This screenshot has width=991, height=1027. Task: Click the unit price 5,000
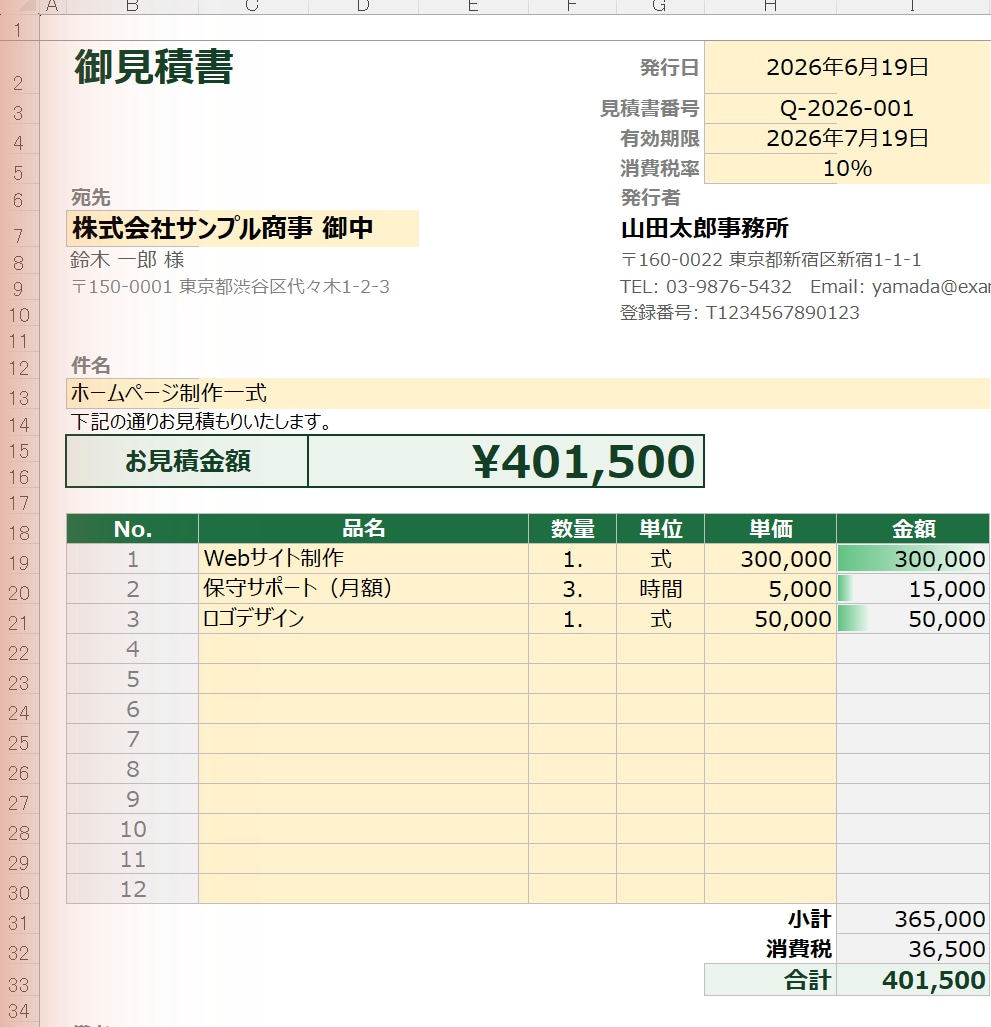coord(770,589)
